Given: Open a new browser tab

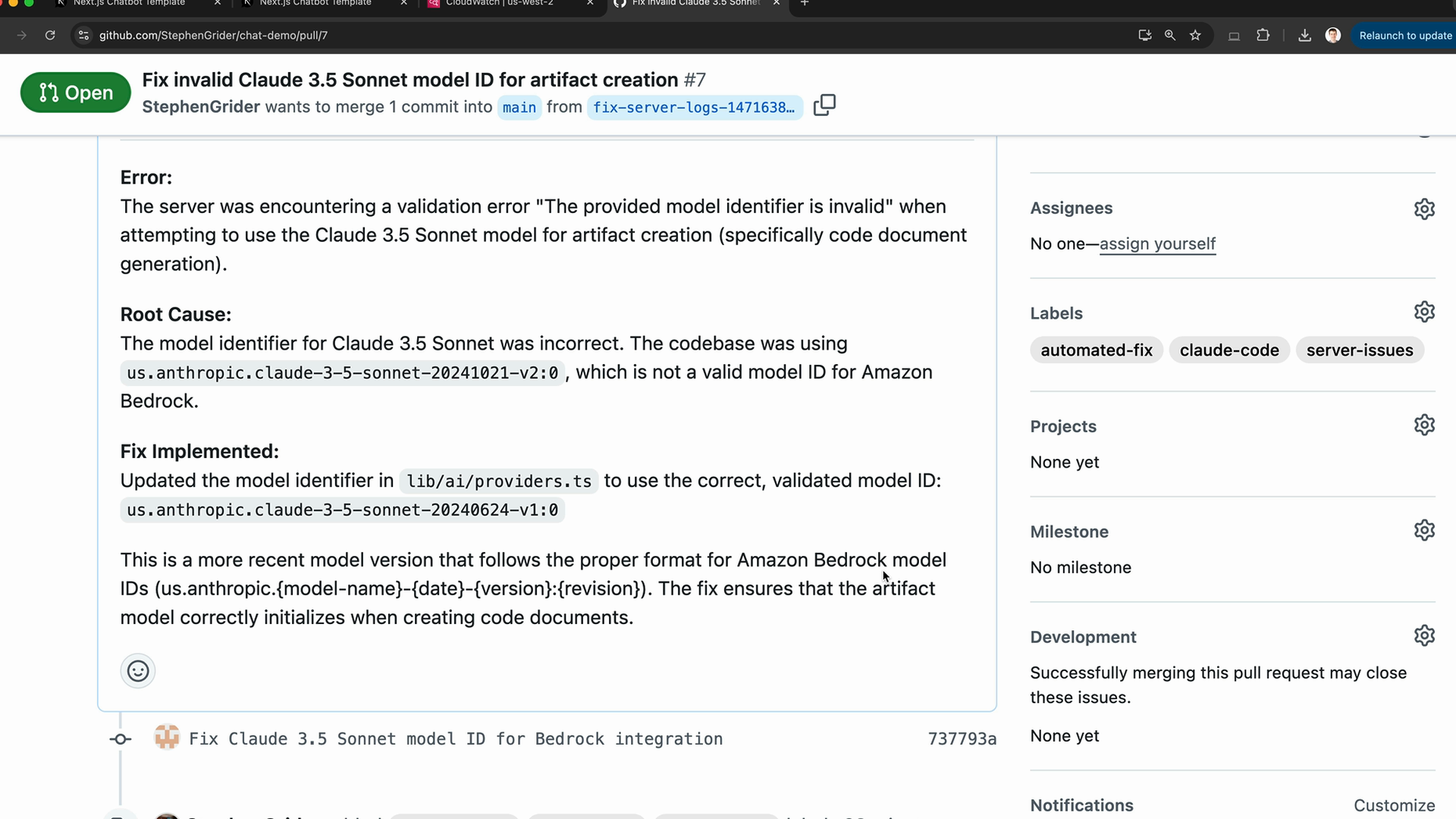Looking at the screenshot, I should 805,4.
